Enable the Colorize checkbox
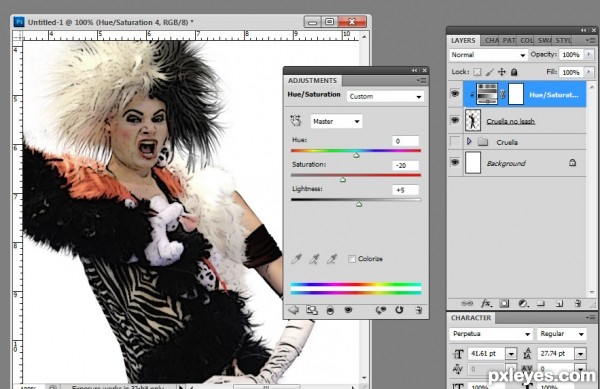 pyautogui.click(x=352, y=259)
